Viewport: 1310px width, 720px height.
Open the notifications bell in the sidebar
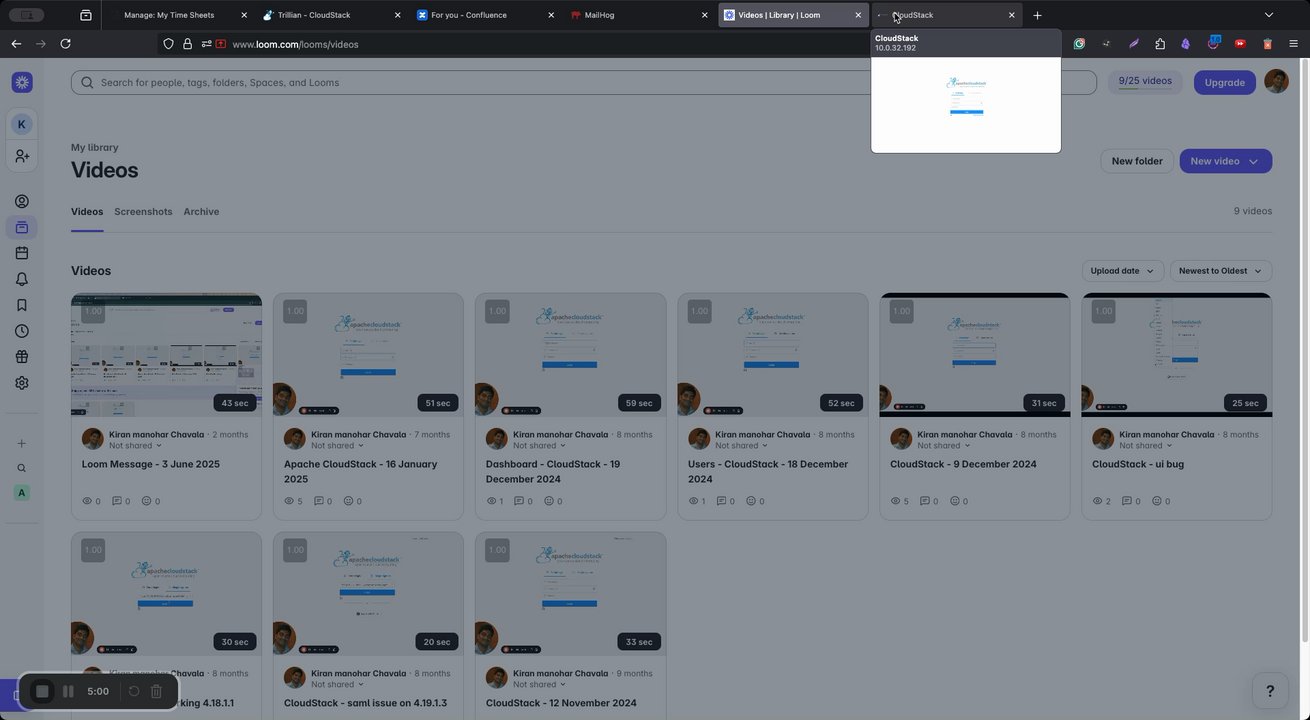[22, 279]
